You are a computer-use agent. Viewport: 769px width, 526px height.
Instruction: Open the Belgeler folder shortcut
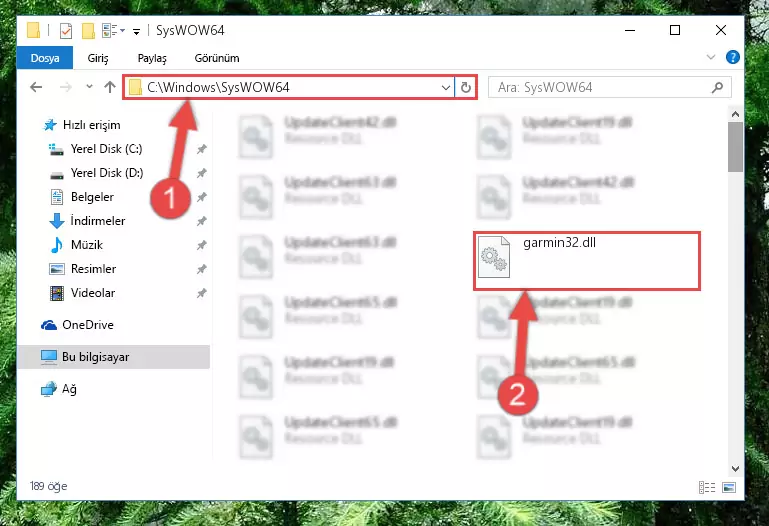coord(92,197)
